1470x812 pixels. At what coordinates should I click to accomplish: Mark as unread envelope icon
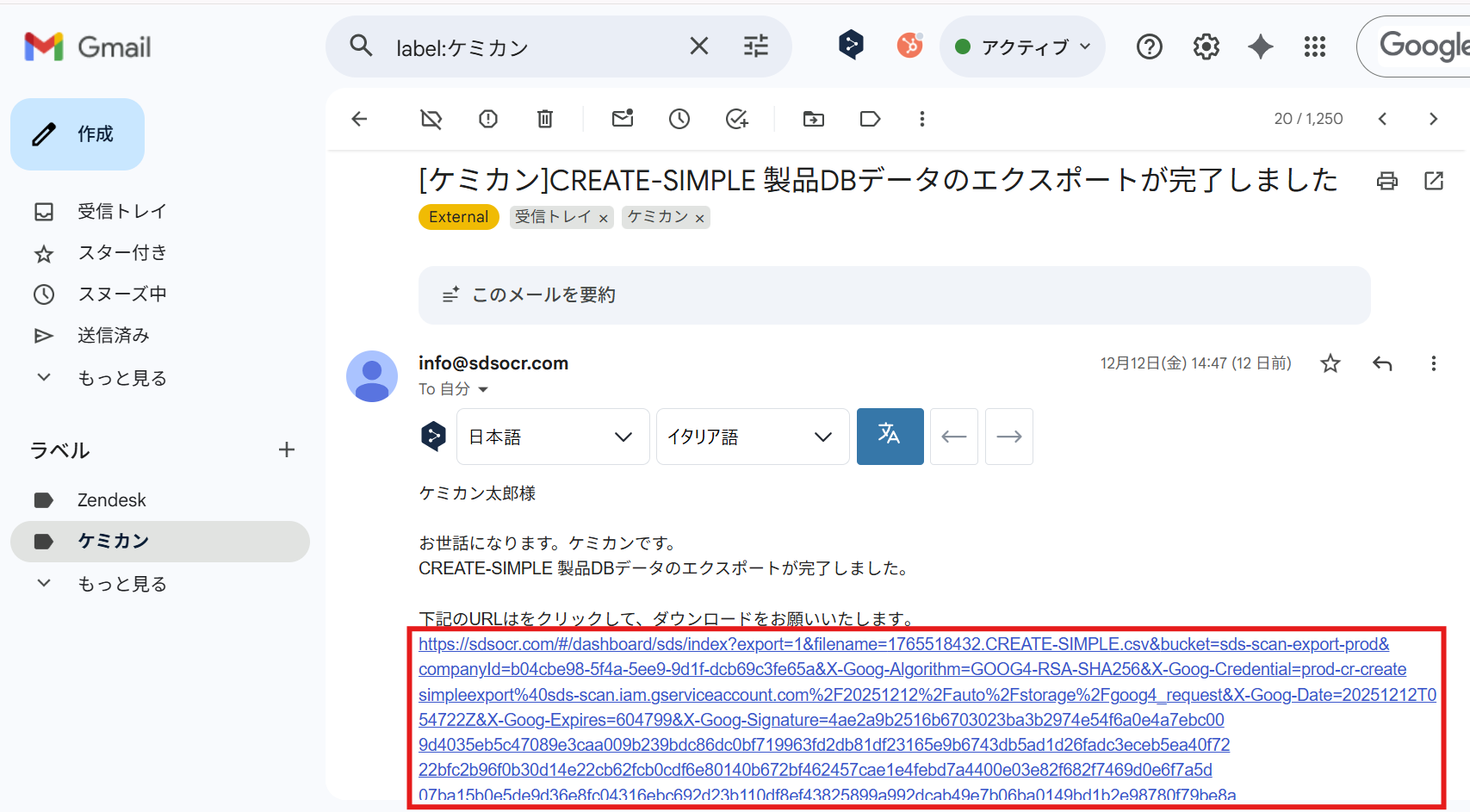623,119
